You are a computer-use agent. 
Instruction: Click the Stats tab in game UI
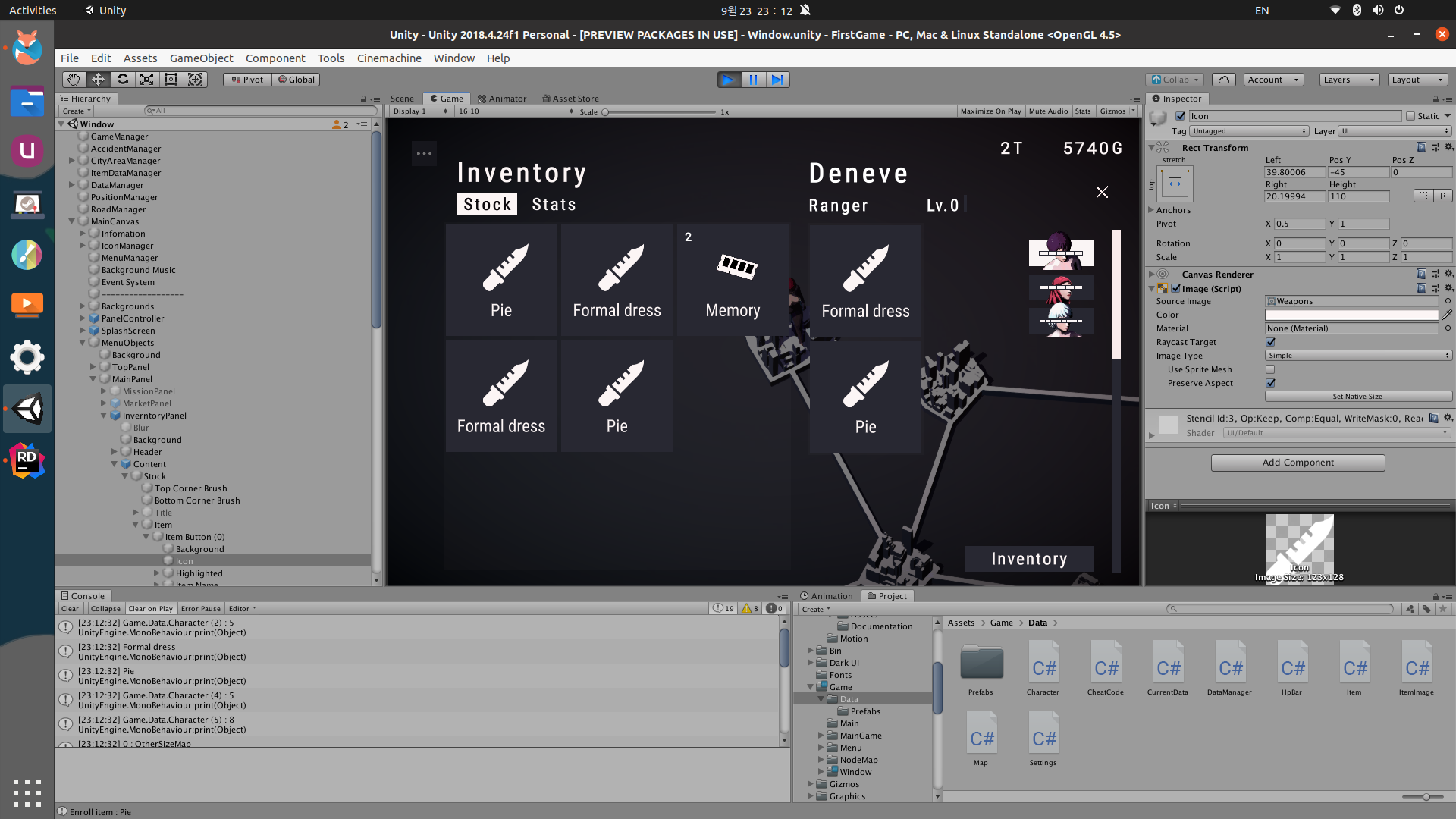[554, 205]
